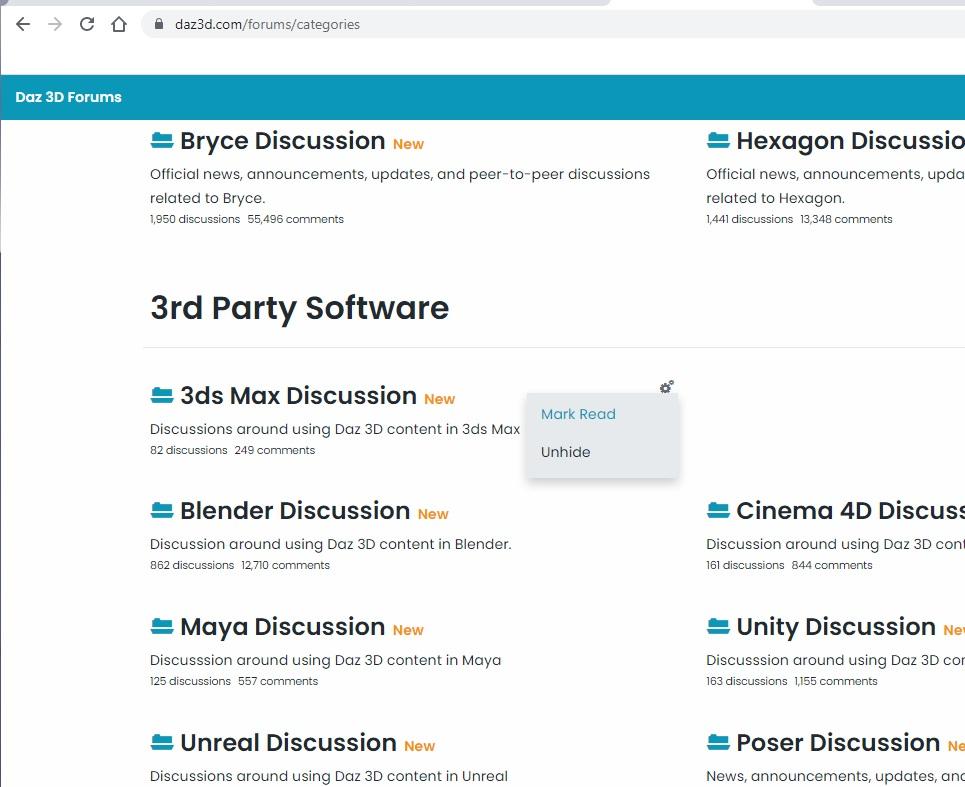965x787 pixels.
Task: Click Poser Discussion folder icon
Action: pyautogui.click(x=718, y=743)
